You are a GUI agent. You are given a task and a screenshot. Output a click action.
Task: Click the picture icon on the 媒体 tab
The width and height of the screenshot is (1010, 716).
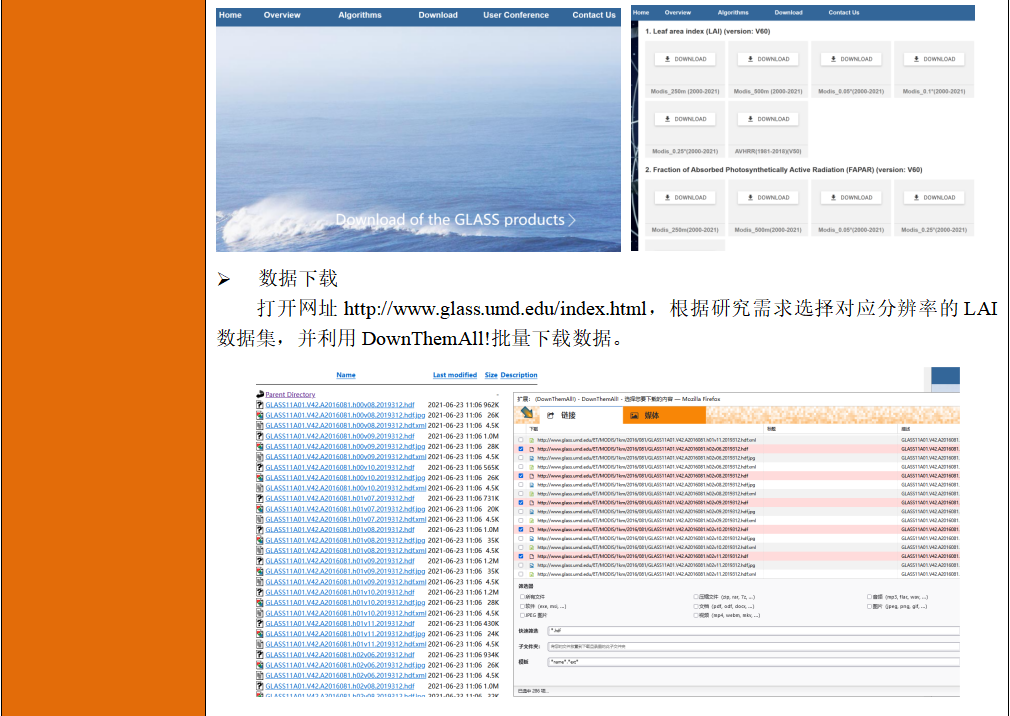point(633,416)
